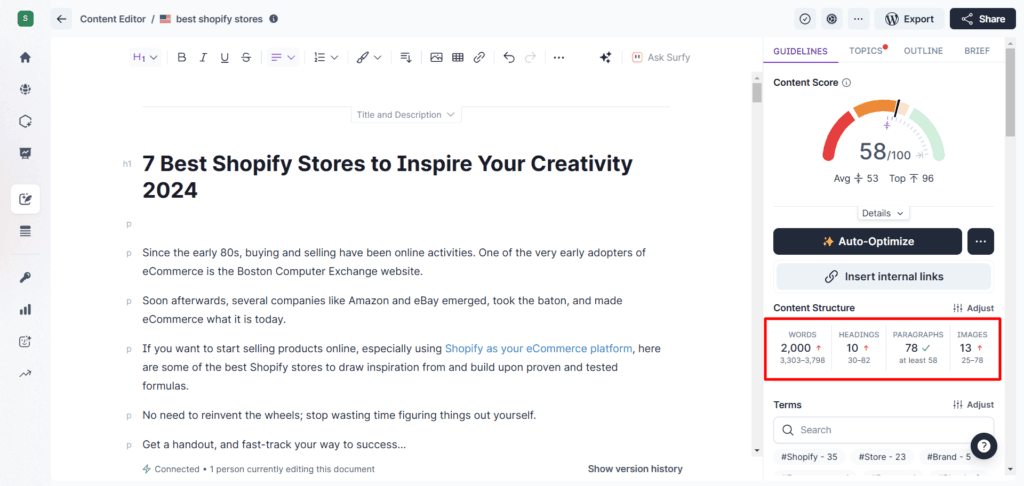Open the H1 heading style dropdown
This screenshot has height=486, width=1024.
pos(145,57)
